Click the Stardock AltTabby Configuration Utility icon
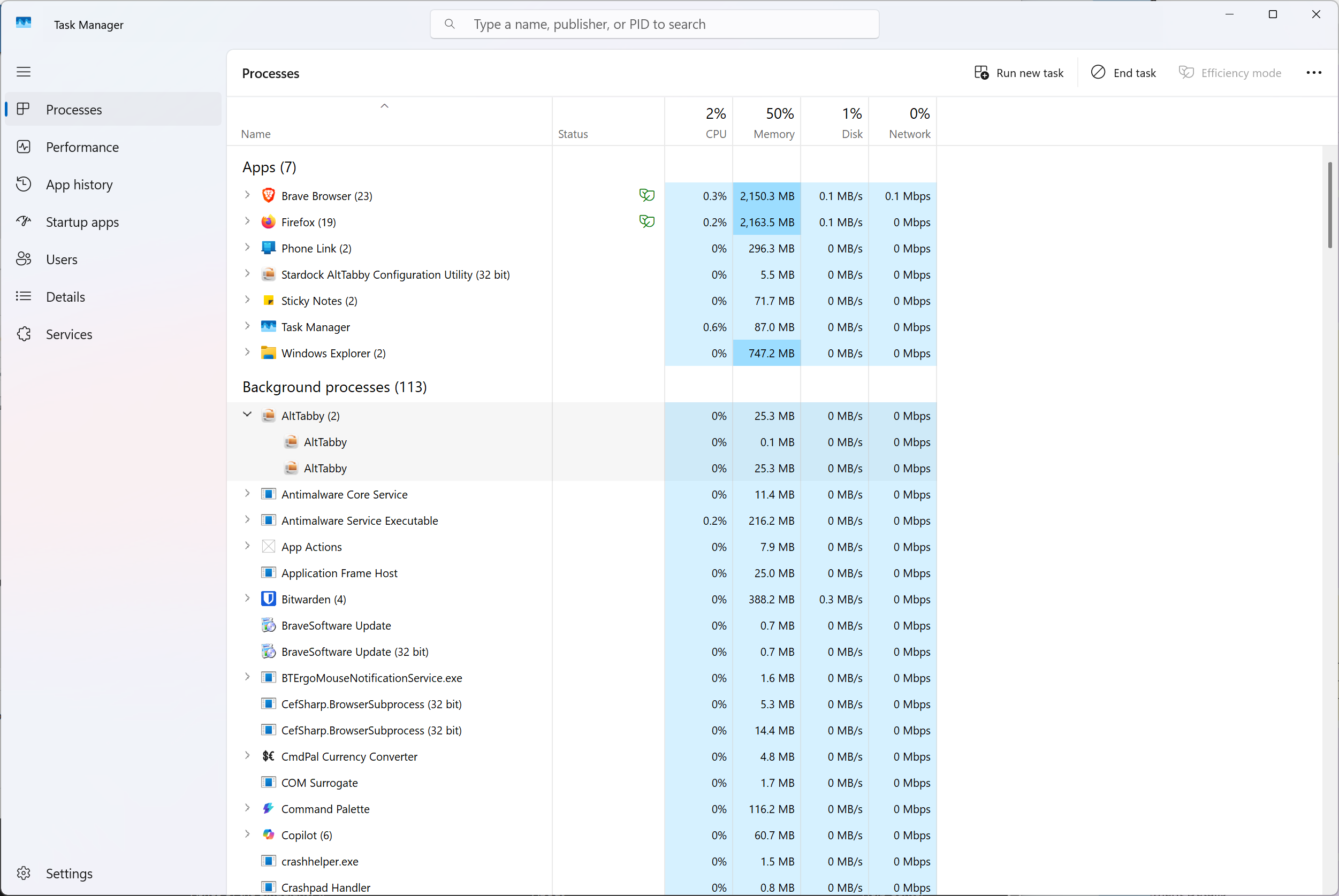Screen dimensions: 1339x896 (268, 274)
